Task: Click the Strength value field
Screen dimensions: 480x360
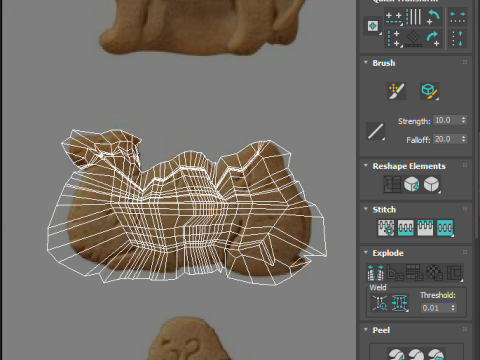Action: tap(446, 120)
